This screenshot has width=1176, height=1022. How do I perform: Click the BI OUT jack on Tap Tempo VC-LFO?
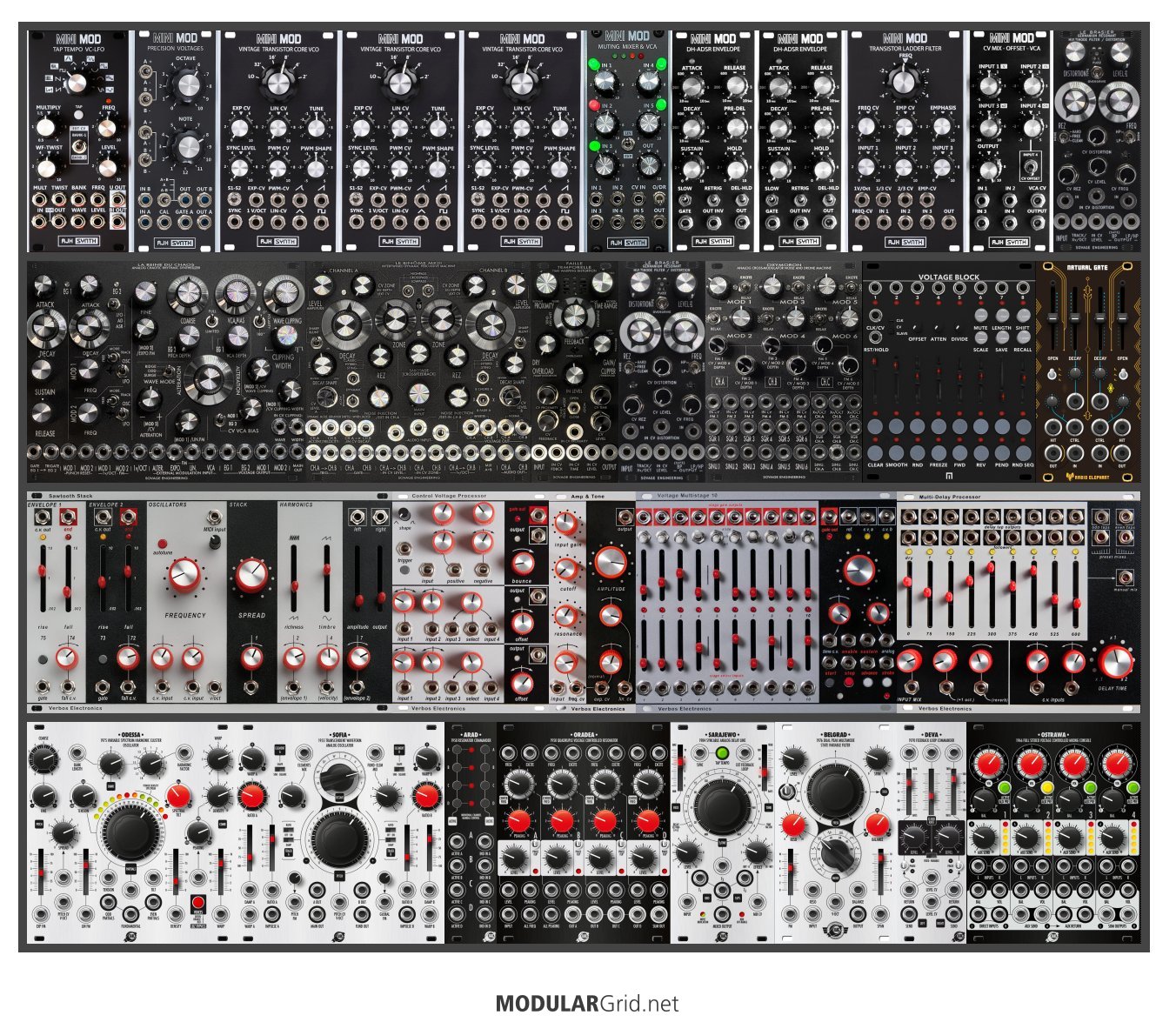117,221
